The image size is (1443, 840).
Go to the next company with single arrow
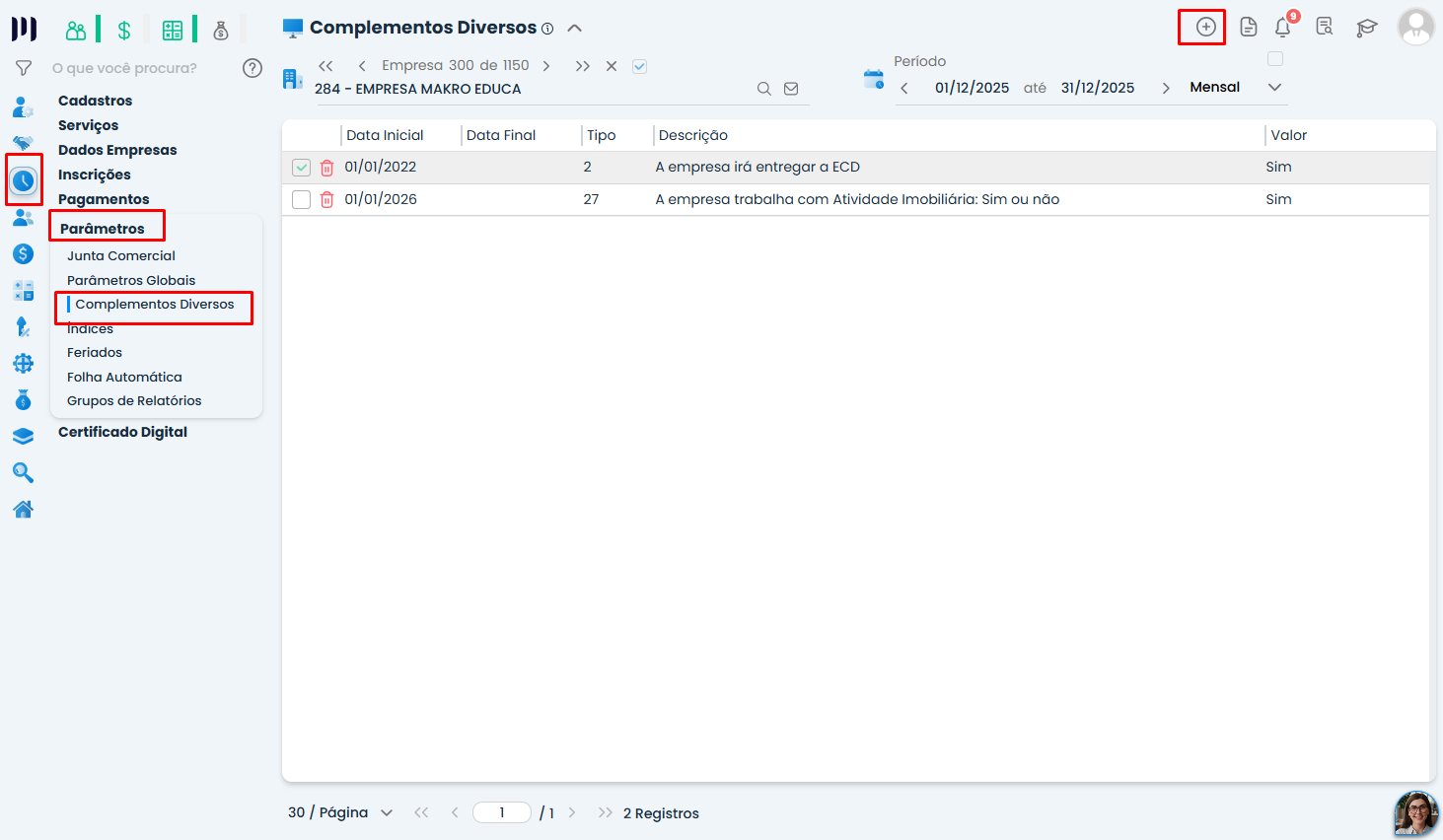click(x=546, y=66)
